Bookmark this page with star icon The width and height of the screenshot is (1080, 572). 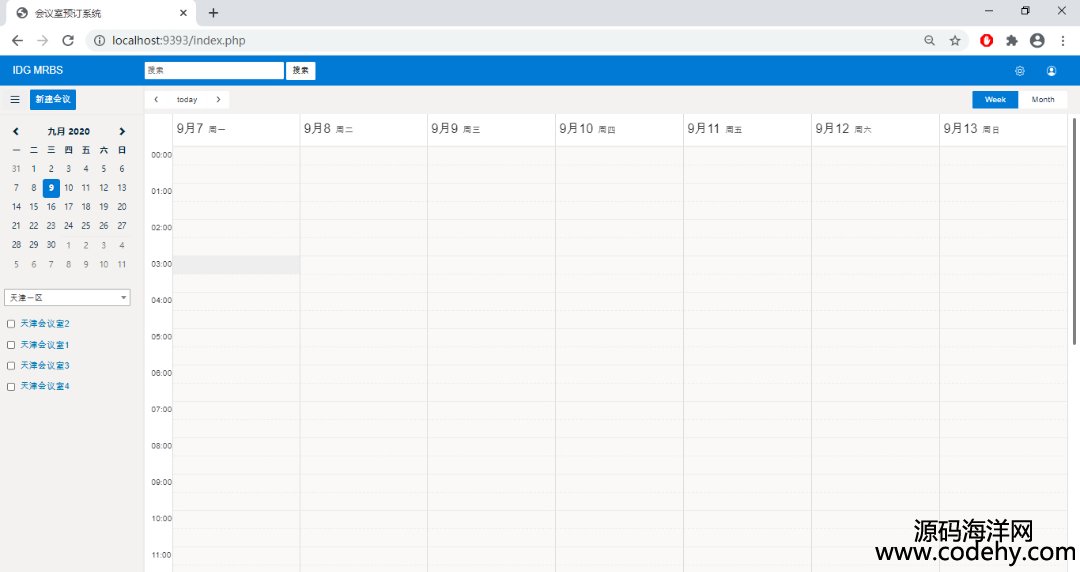955,41
